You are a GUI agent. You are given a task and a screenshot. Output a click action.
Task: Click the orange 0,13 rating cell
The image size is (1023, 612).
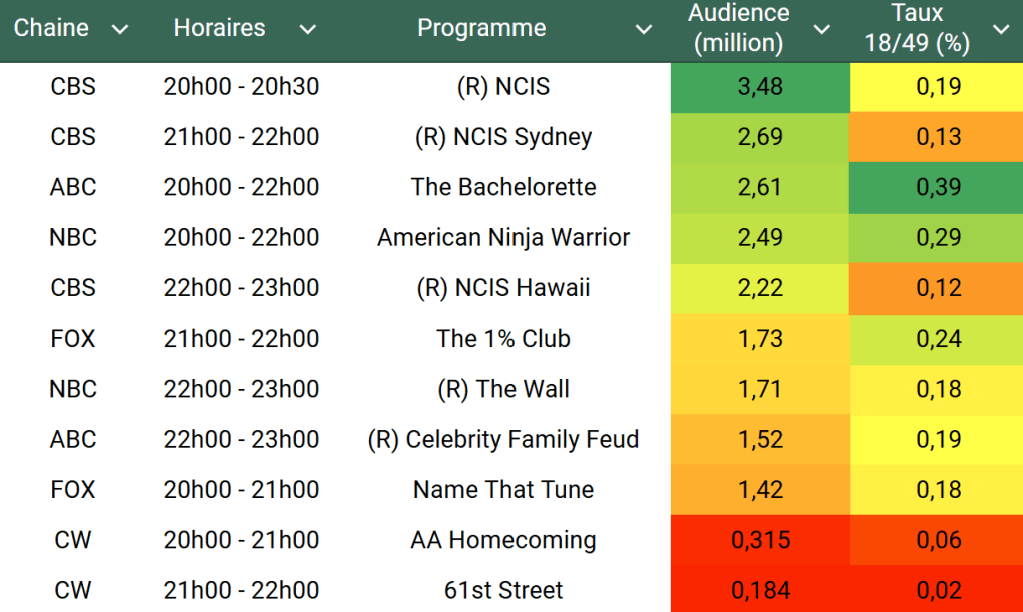(938, 137)
